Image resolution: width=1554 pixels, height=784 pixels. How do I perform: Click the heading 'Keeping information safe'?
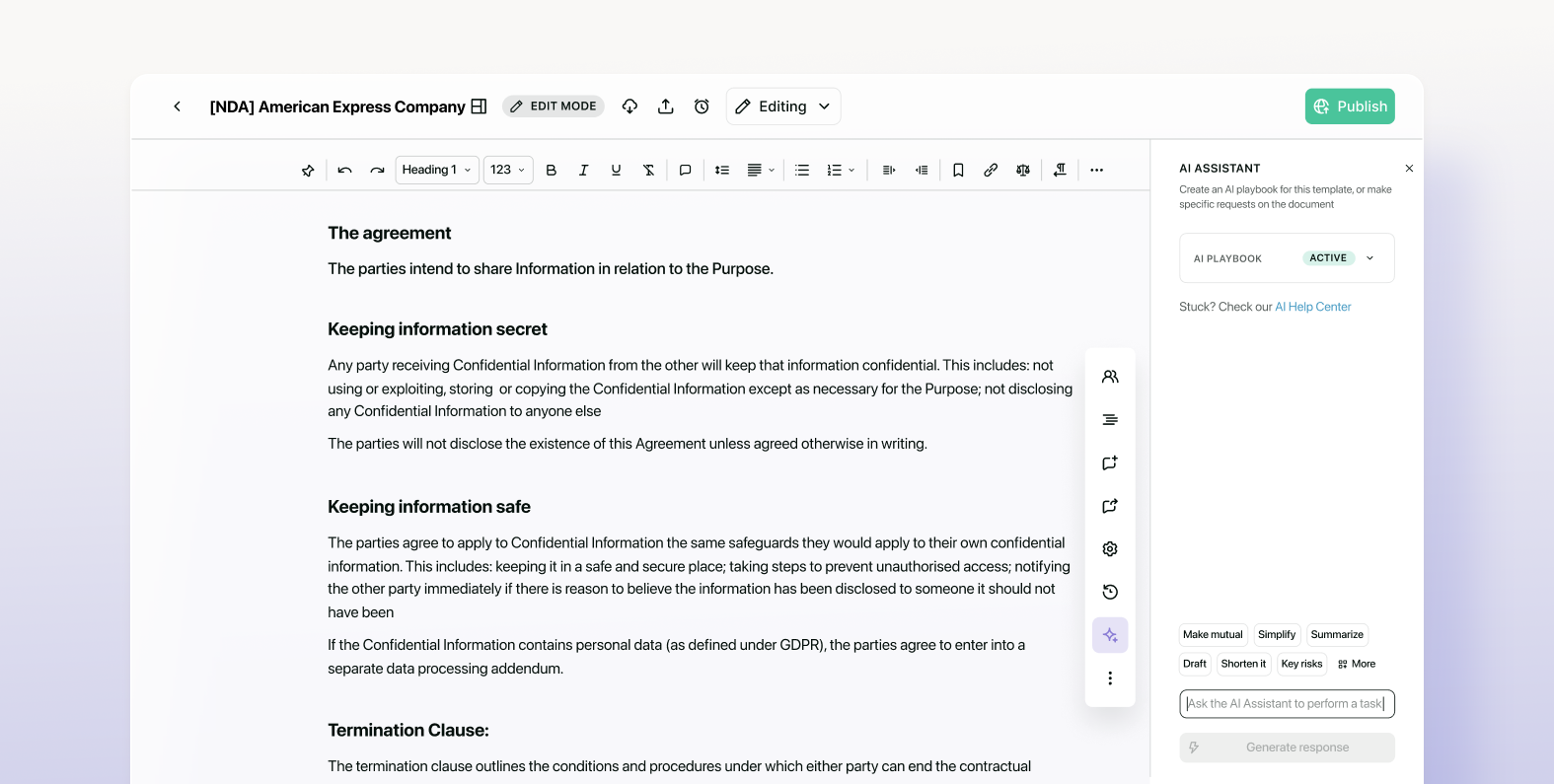[429, 507]
